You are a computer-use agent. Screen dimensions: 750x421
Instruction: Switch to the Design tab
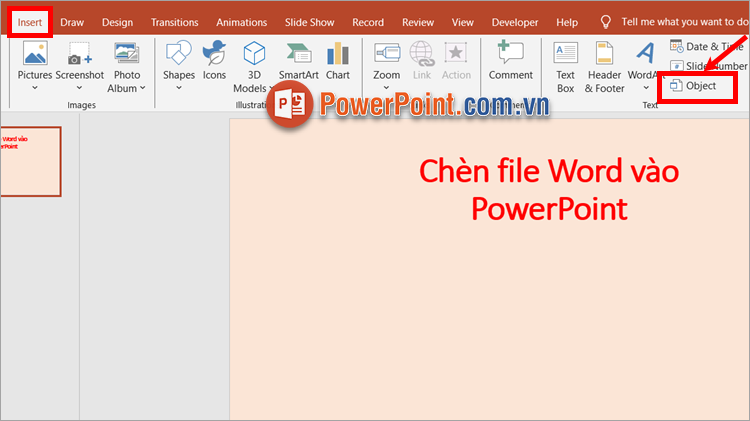coord(117,22)
